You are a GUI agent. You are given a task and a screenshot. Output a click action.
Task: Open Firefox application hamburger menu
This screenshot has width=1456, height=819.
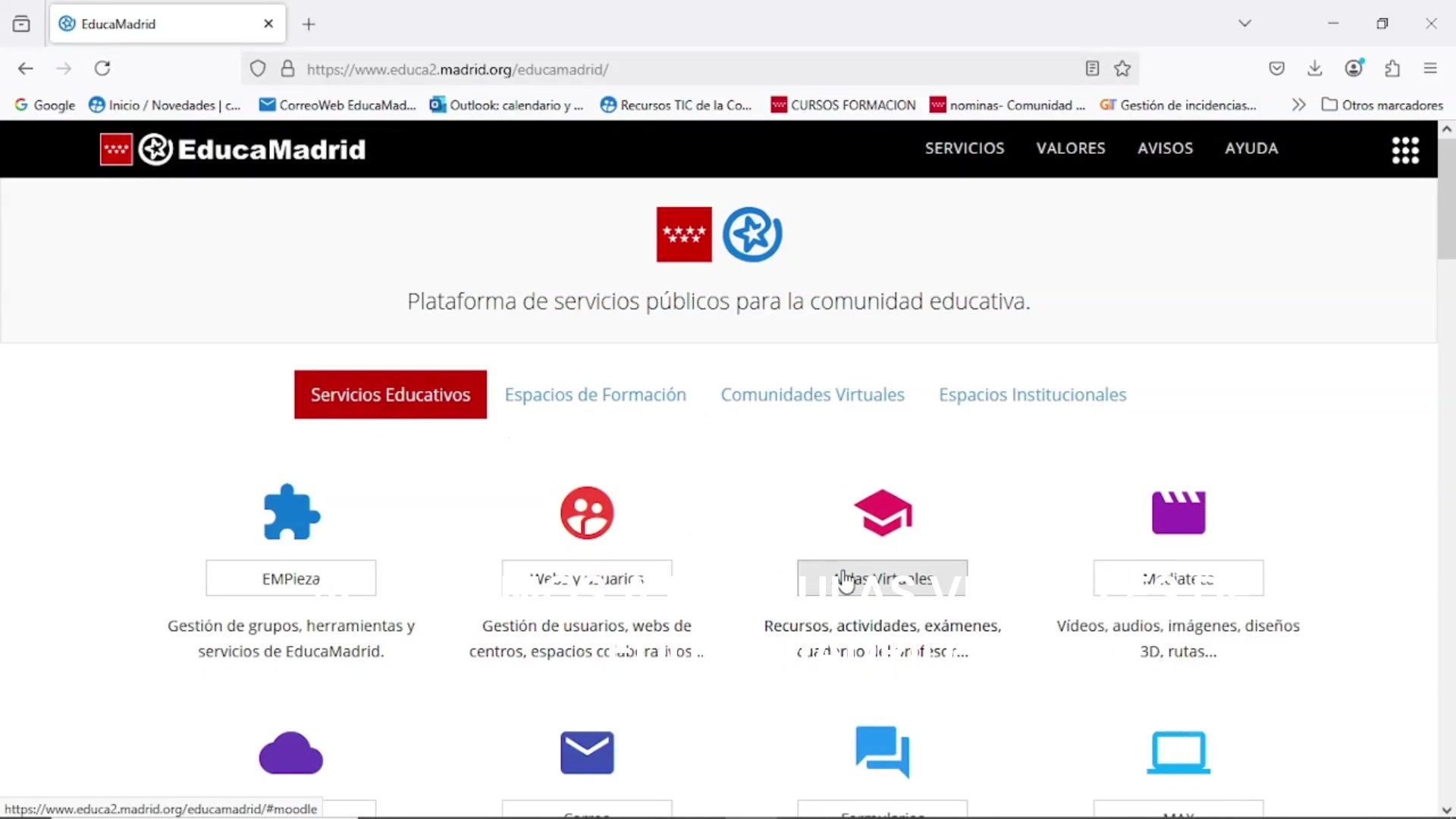[x=1430, y=69]
